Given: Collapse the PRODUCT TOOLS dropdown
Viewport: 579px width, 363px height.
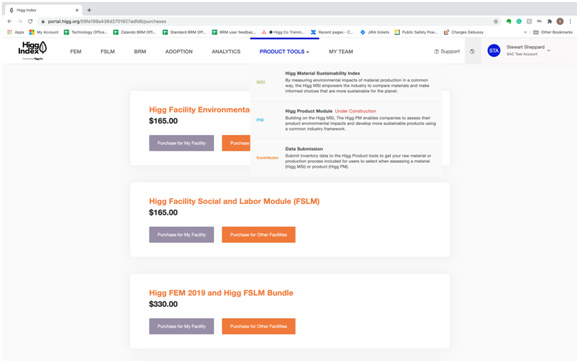Looking at the screenshot, I should coord(284,52).
